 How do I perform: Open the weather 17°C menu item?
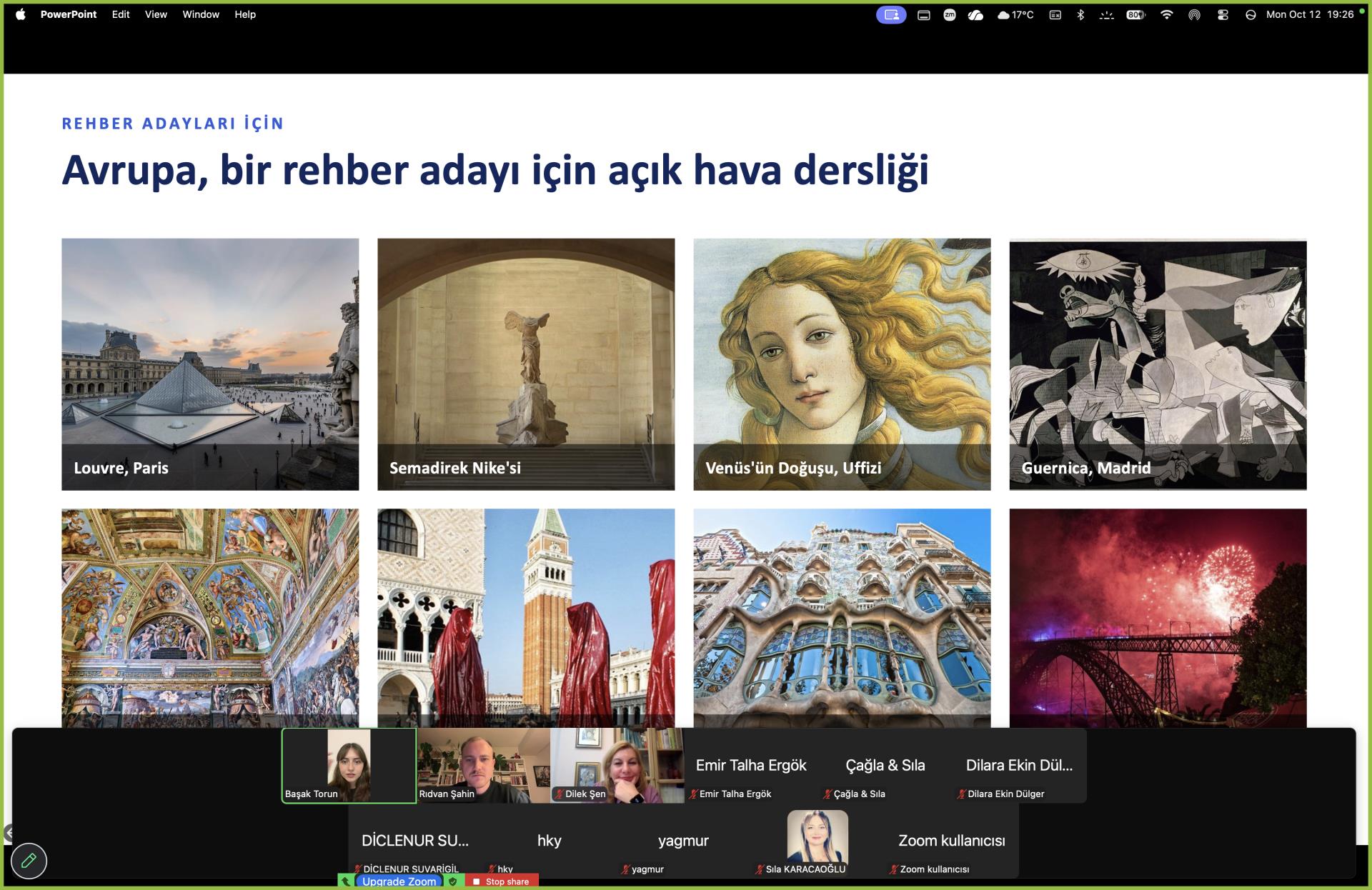point(1015,15)
